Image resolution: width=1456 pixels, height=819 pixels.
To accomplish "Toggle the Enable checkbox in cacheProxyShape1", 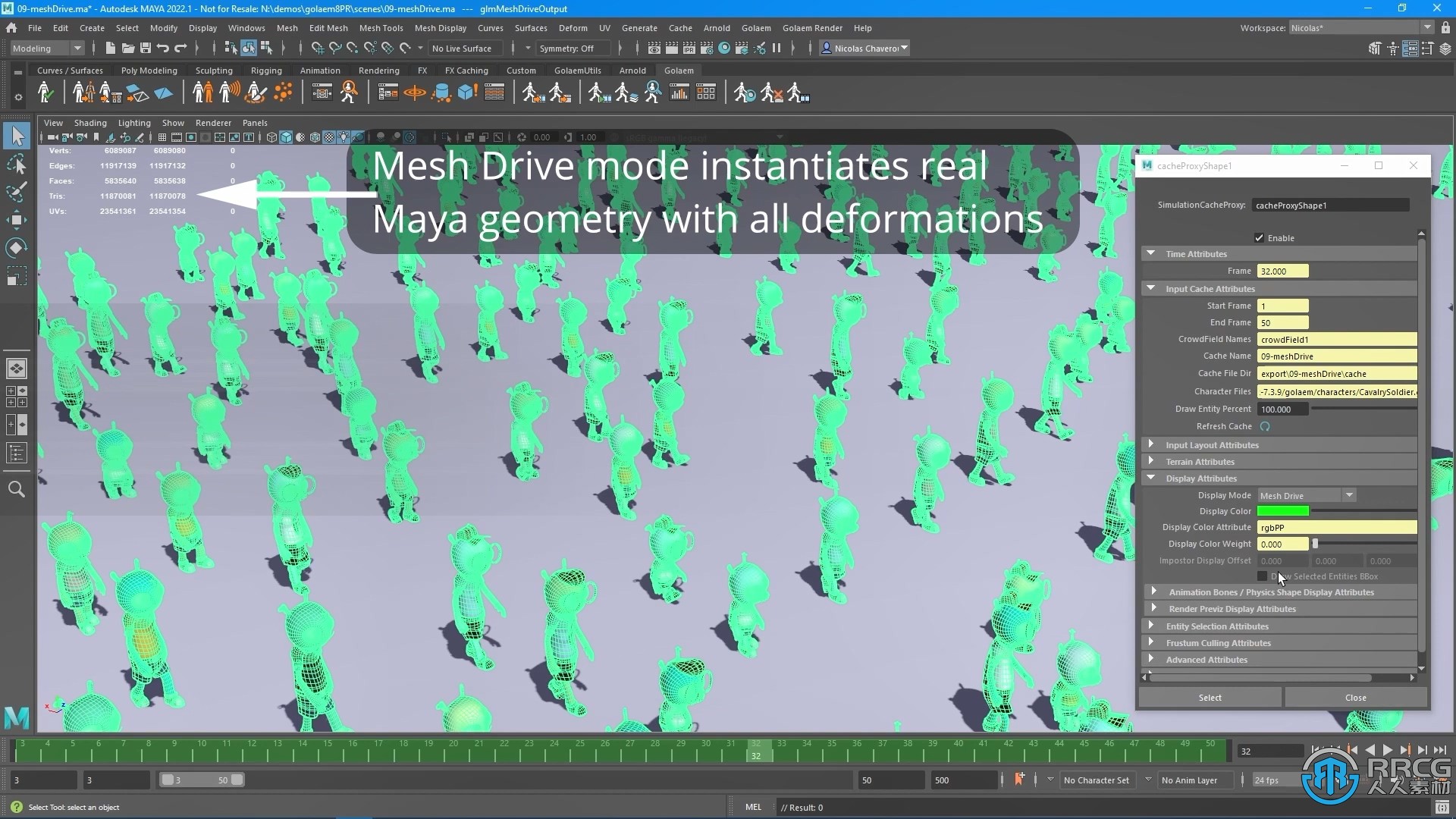I will (x=1259, y=237).
